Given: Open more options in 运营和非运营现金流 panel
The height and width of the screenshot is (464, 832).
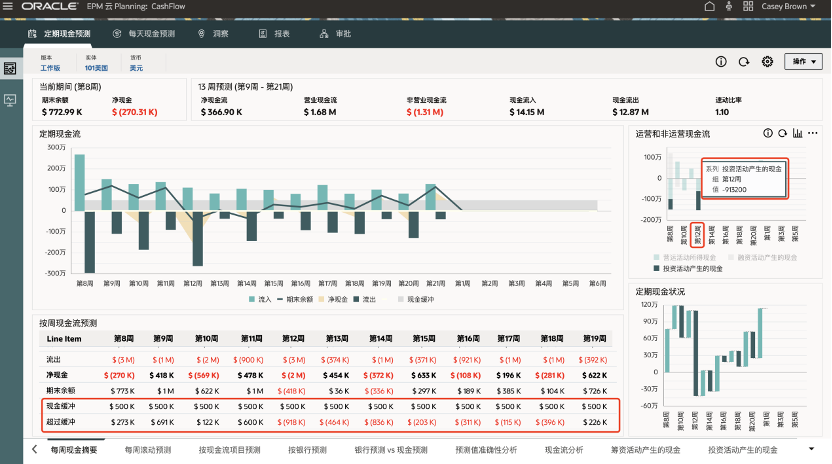Looking at the screenshot, I should [814, 133].
